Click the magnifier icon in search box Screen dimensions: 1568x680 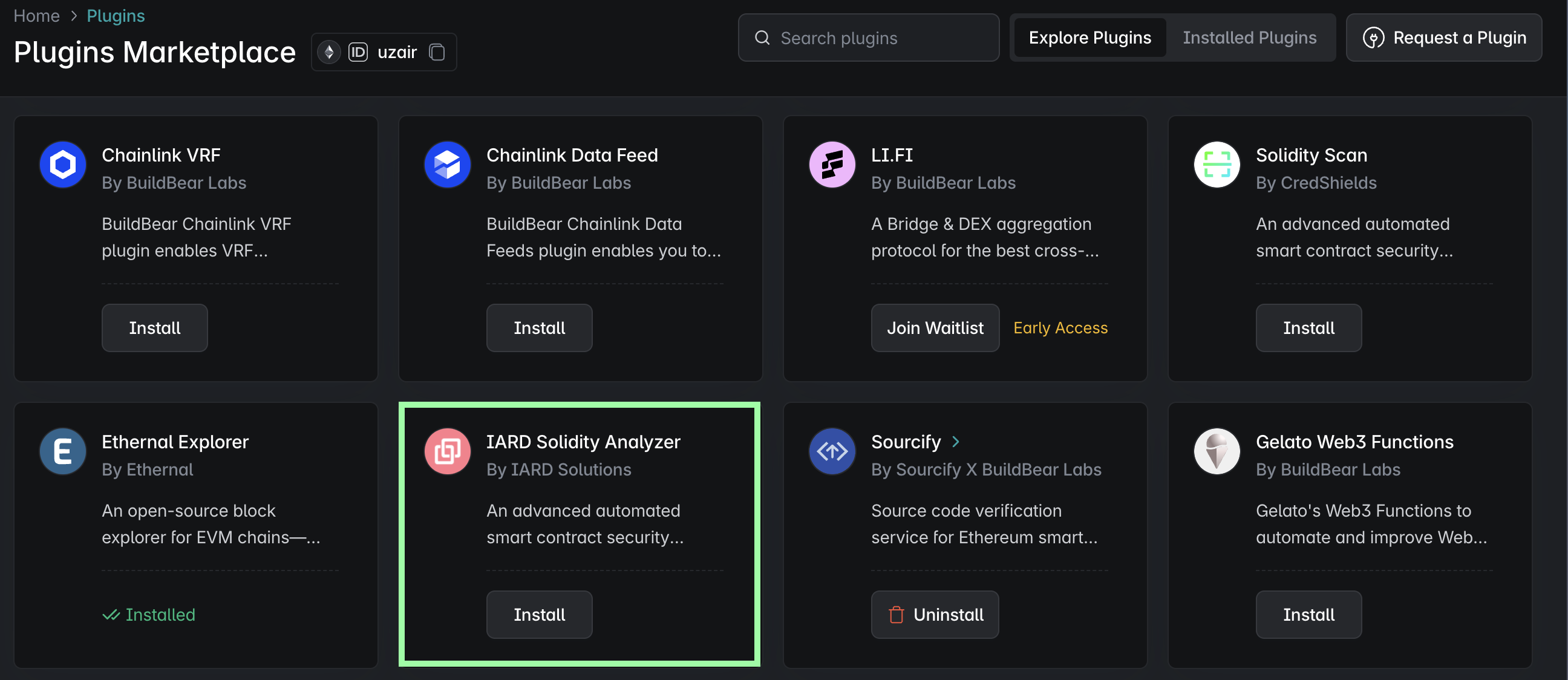762,38
